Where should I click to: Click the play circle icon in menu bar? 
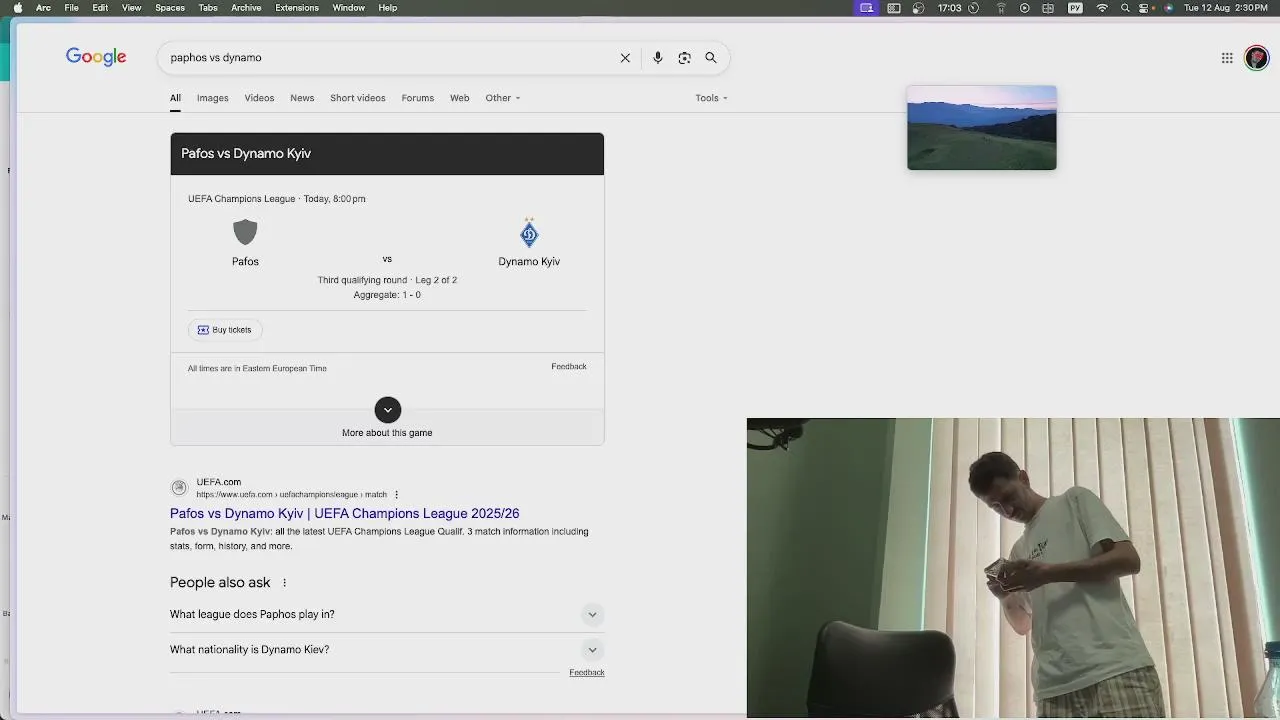click(1025, 8)
